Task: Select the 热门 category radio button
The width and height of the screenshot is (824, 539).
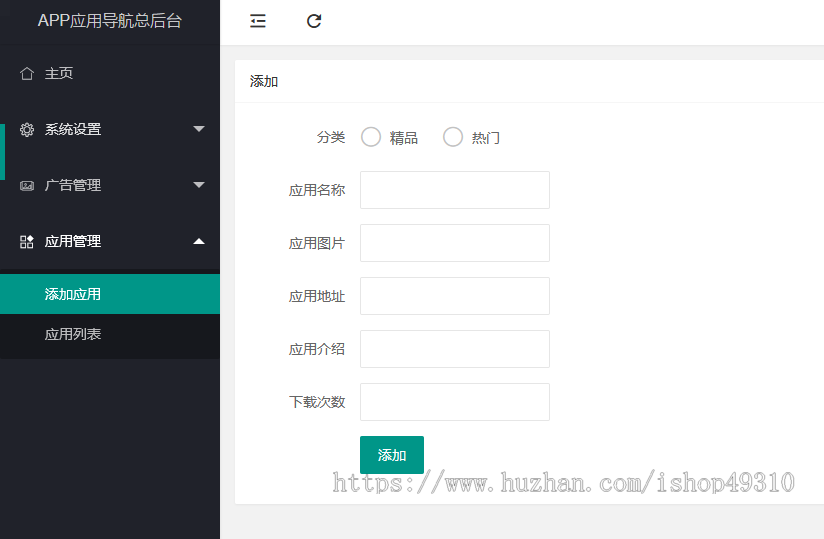Action: pyautogui.click(x=453, y=137)
